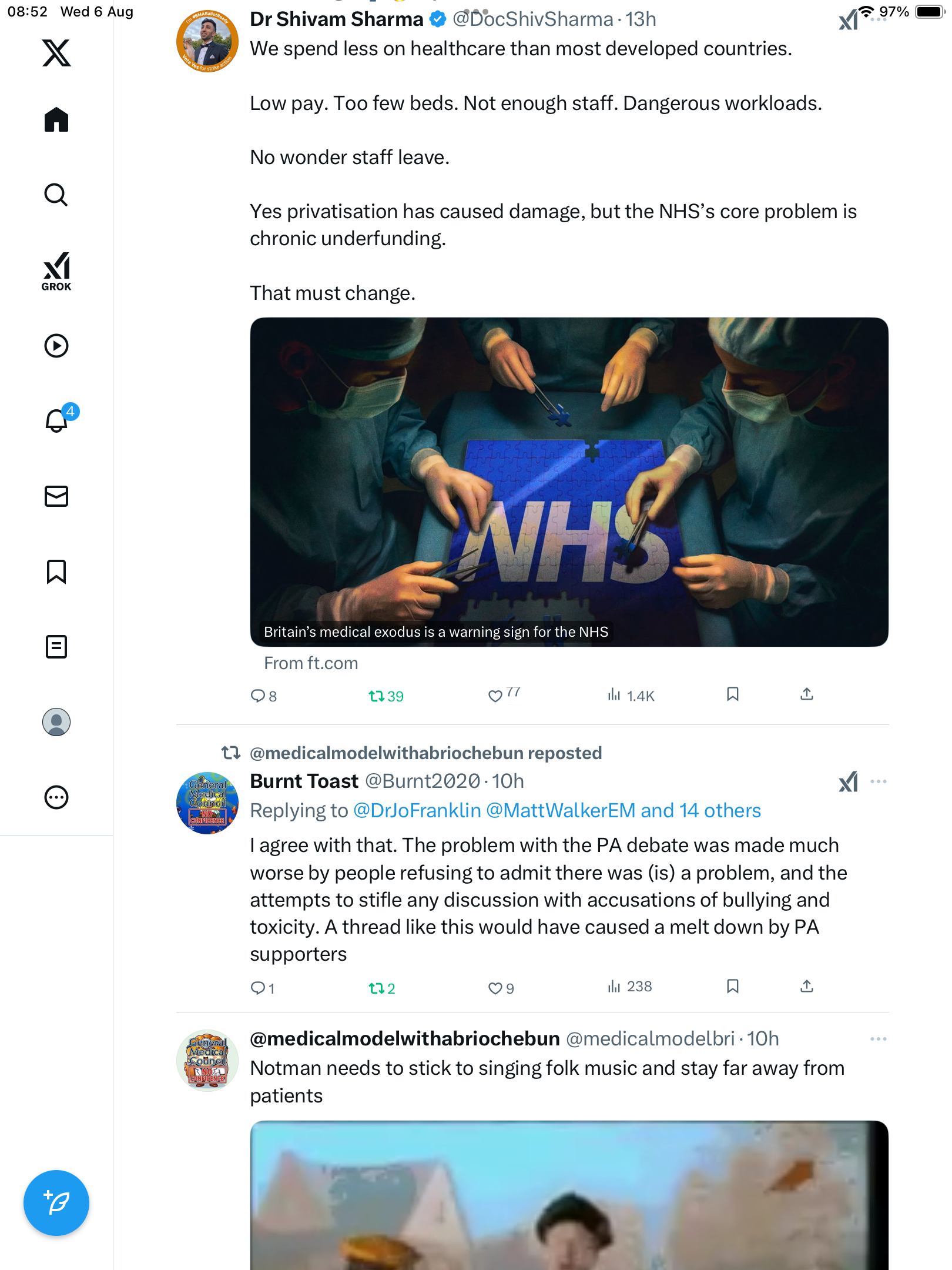Open the profile page from sidebar
952x1270 pixels.
(56, 722)
